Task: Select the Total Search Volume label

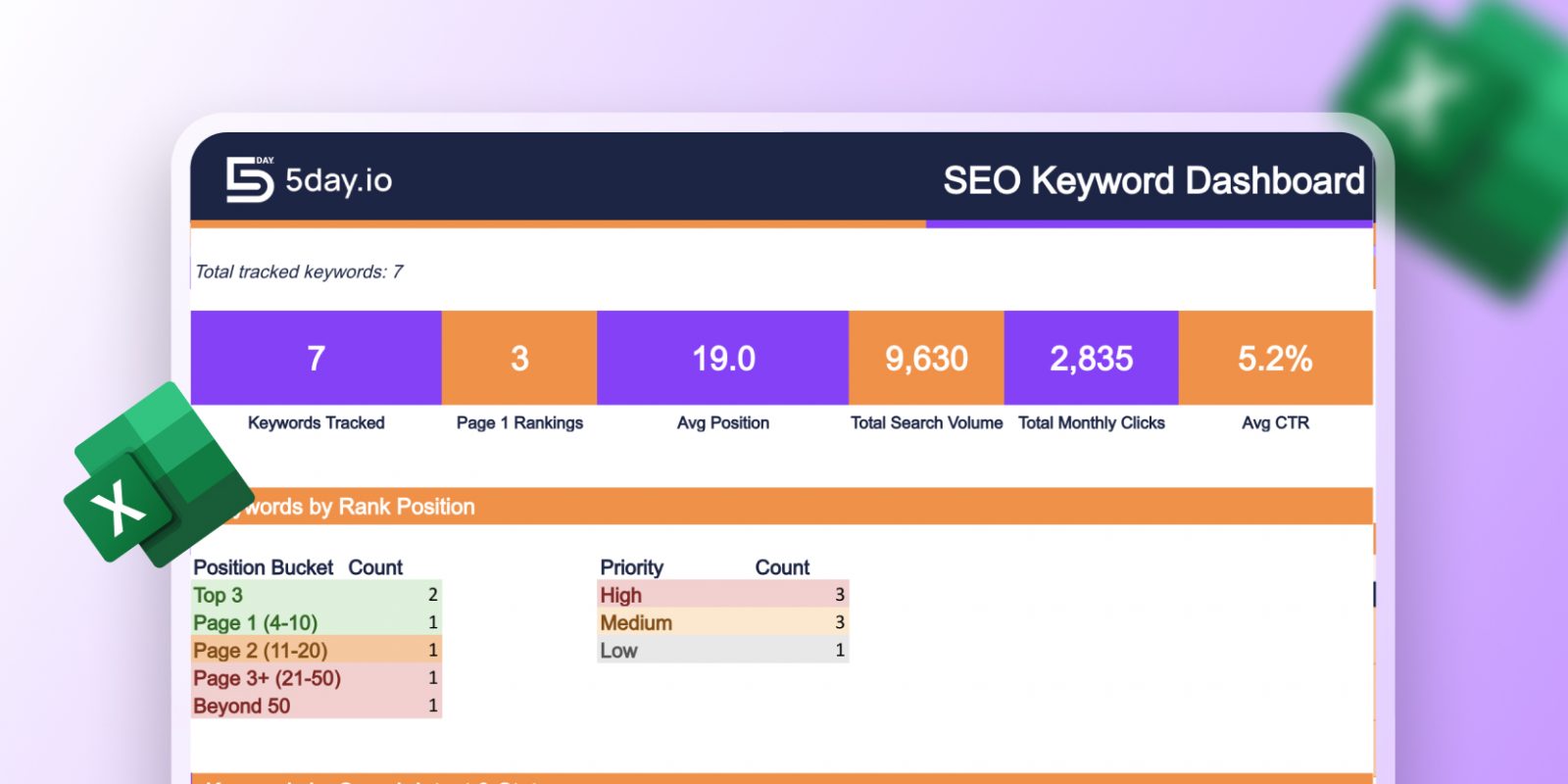Action: 926,422
